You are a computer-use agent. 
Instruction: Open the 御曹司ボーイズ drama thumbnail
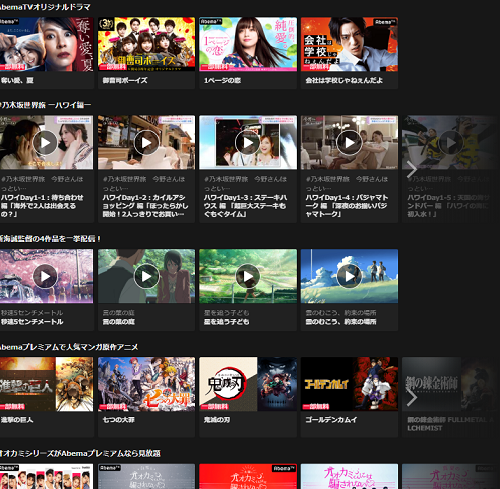coord(146,44)
